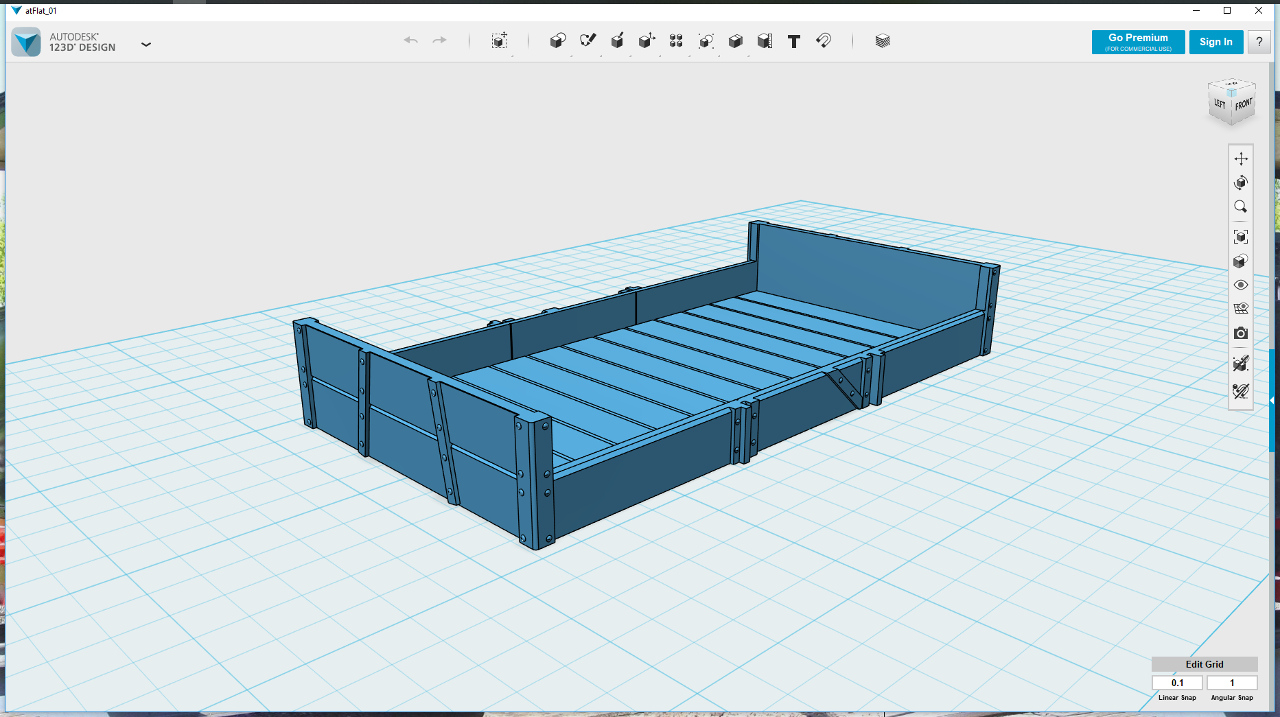Click the Linear Snap value field

pos(1178,683)
